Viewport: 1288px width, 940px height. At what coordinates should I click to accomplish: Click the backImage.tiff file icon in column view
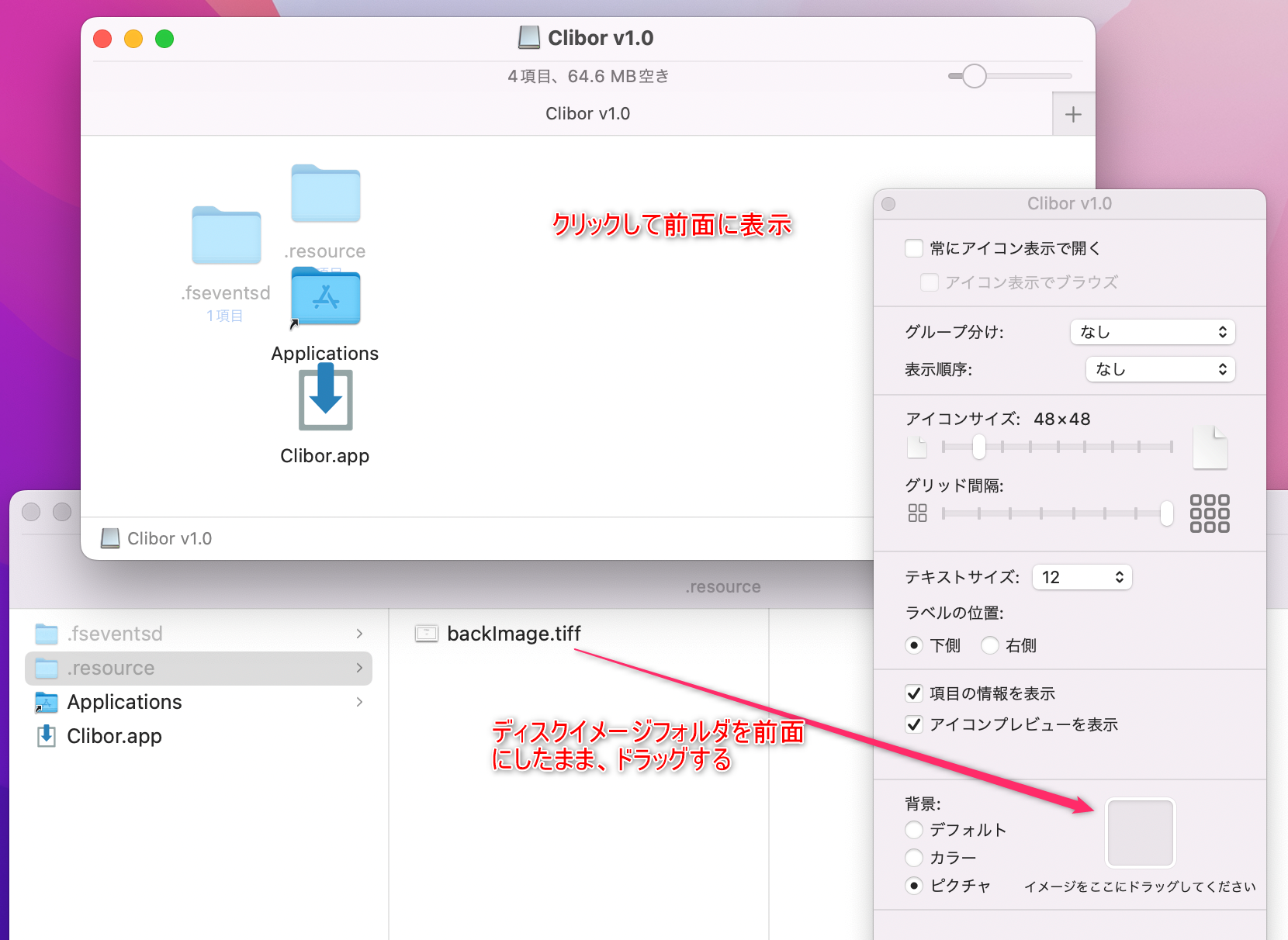[x=427, y=634]
